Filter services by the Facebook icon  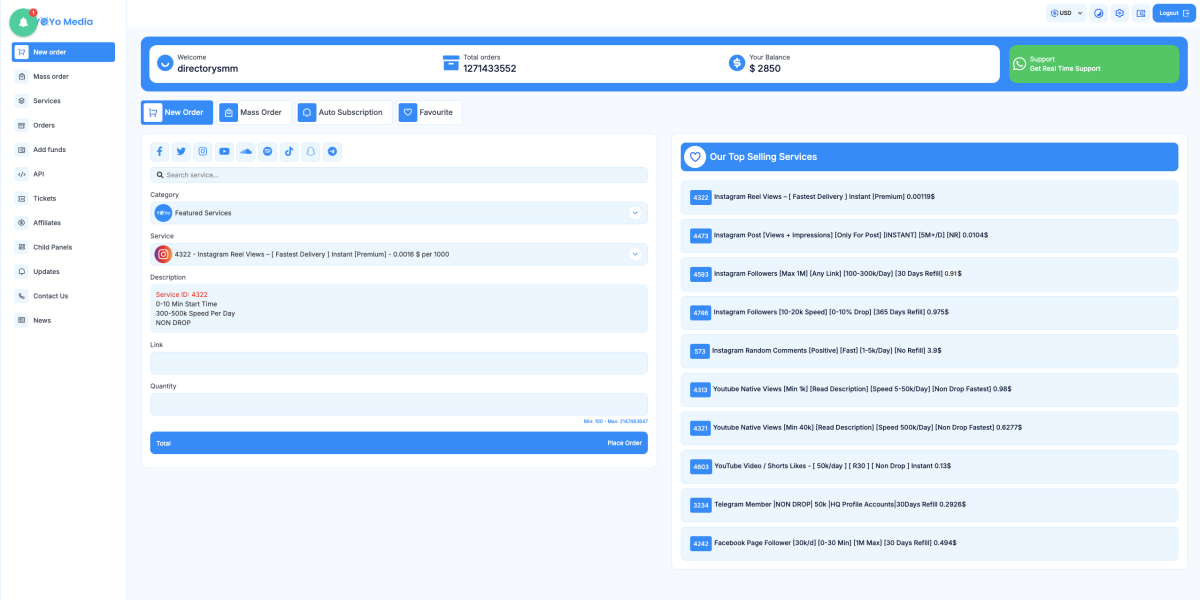click(160, 151)
